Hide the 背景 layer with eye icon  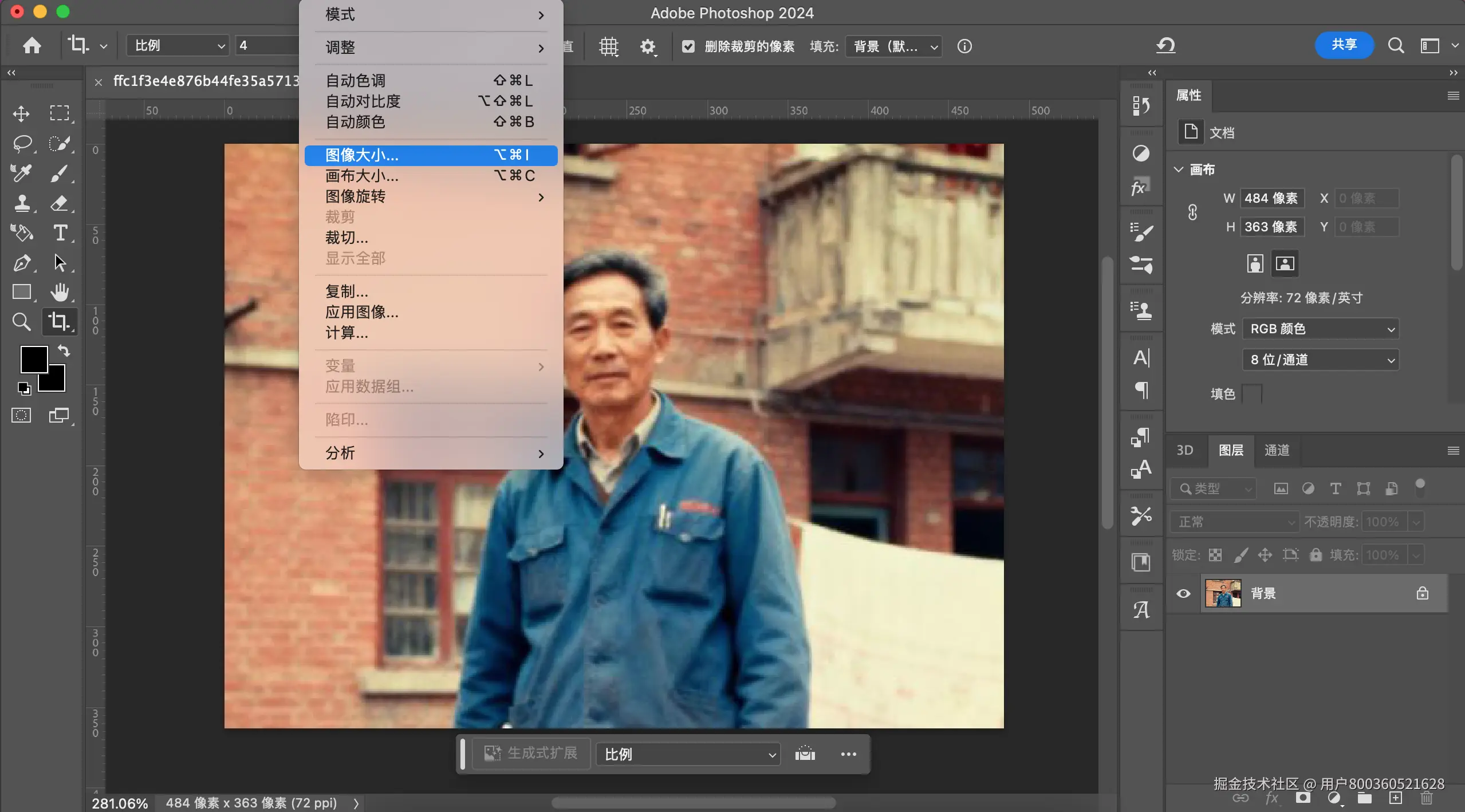pyautogui.click(x=1183, y=593)
